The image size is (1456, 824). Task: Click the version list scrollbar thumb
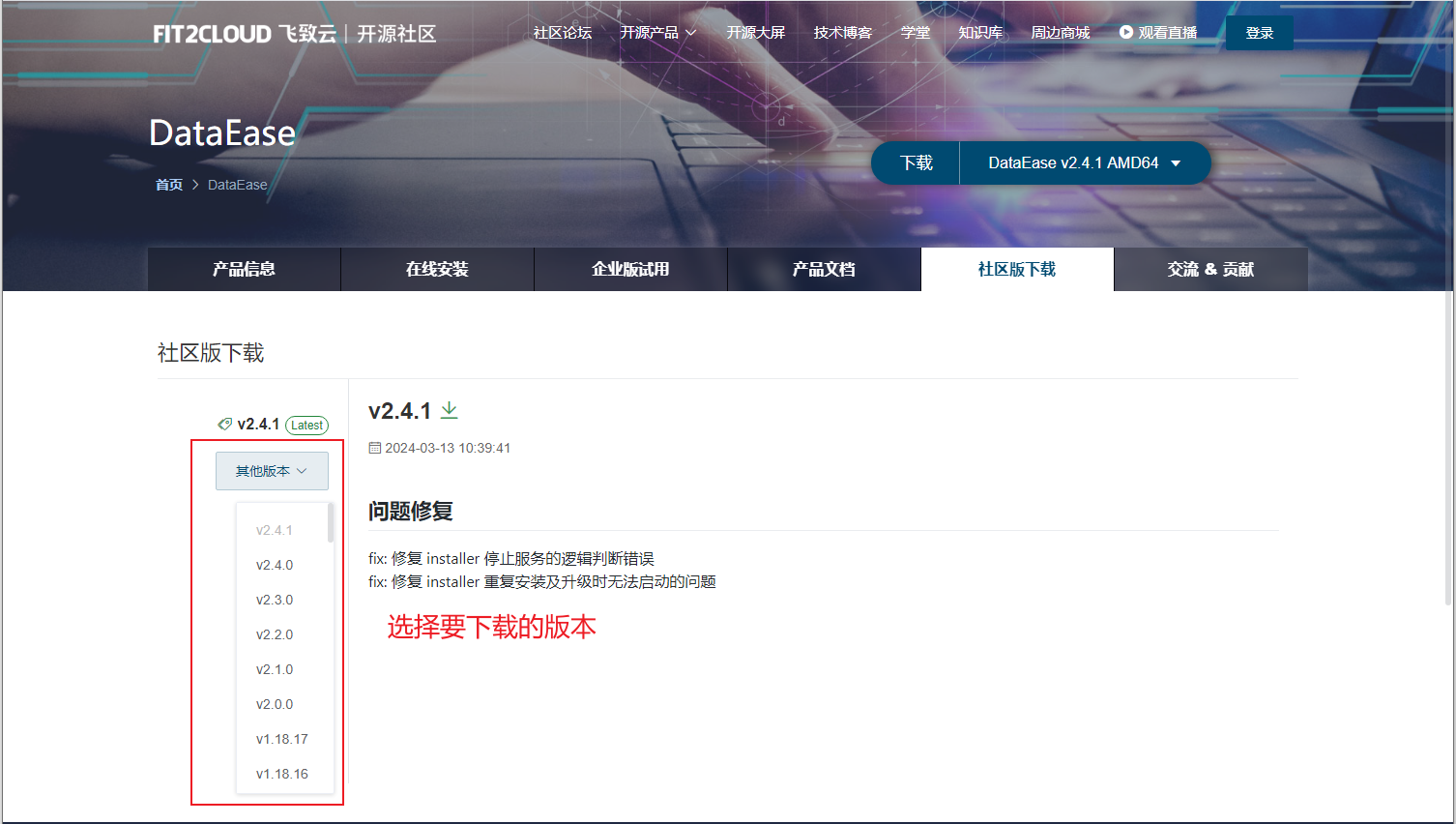(331, 523)
